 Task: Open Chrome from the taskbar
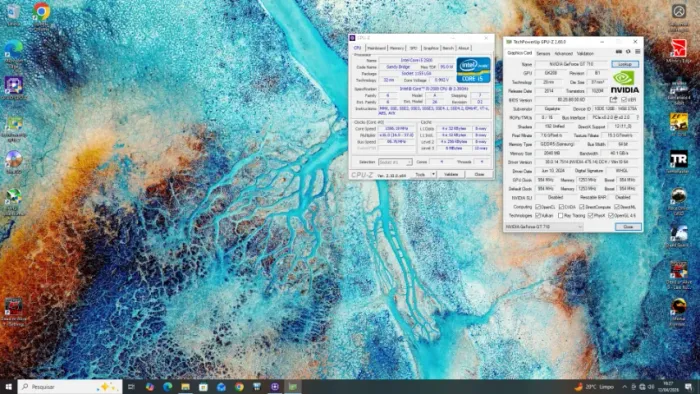pos(239,387)
